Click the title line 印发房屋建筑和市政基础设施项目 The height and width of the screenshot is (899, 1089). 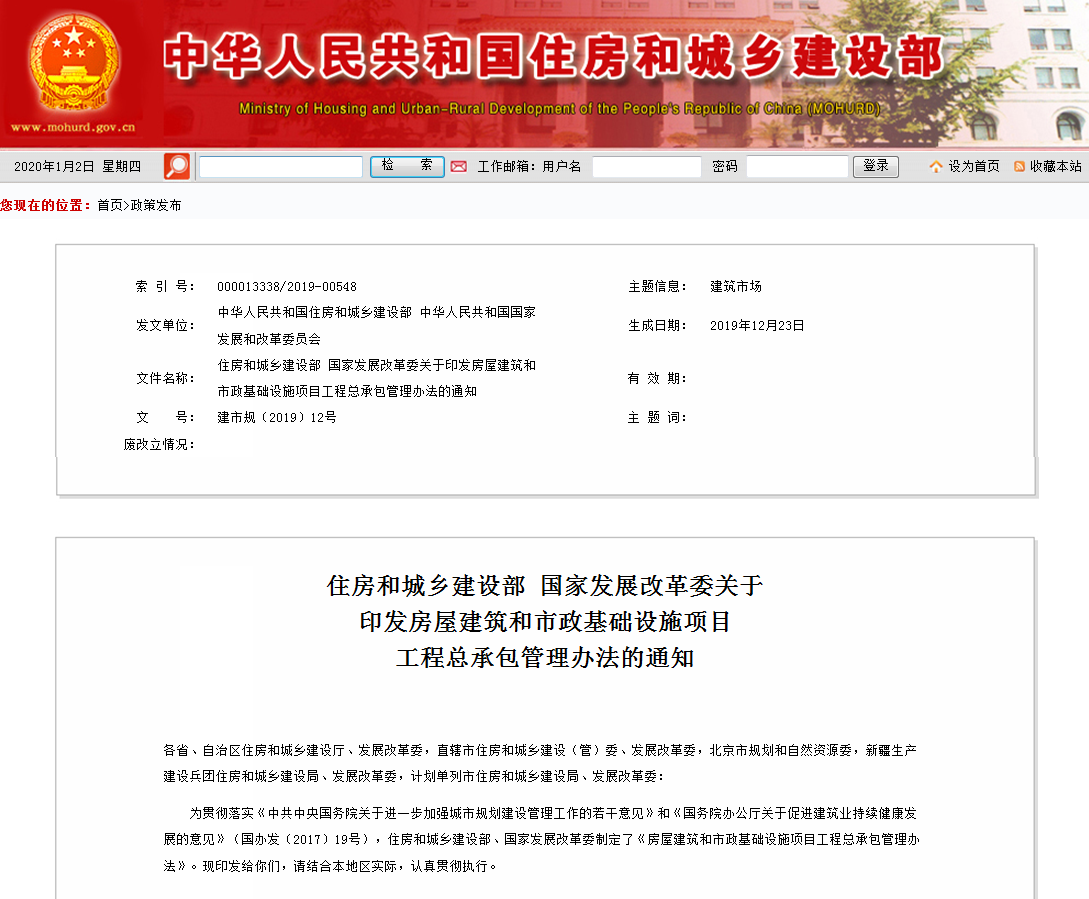[545, 621]
